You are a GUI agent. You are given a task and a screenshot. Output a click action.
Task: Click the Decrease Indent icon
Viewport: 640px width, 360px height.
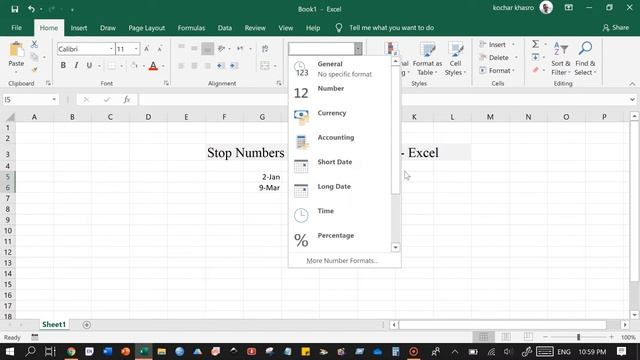221,66
